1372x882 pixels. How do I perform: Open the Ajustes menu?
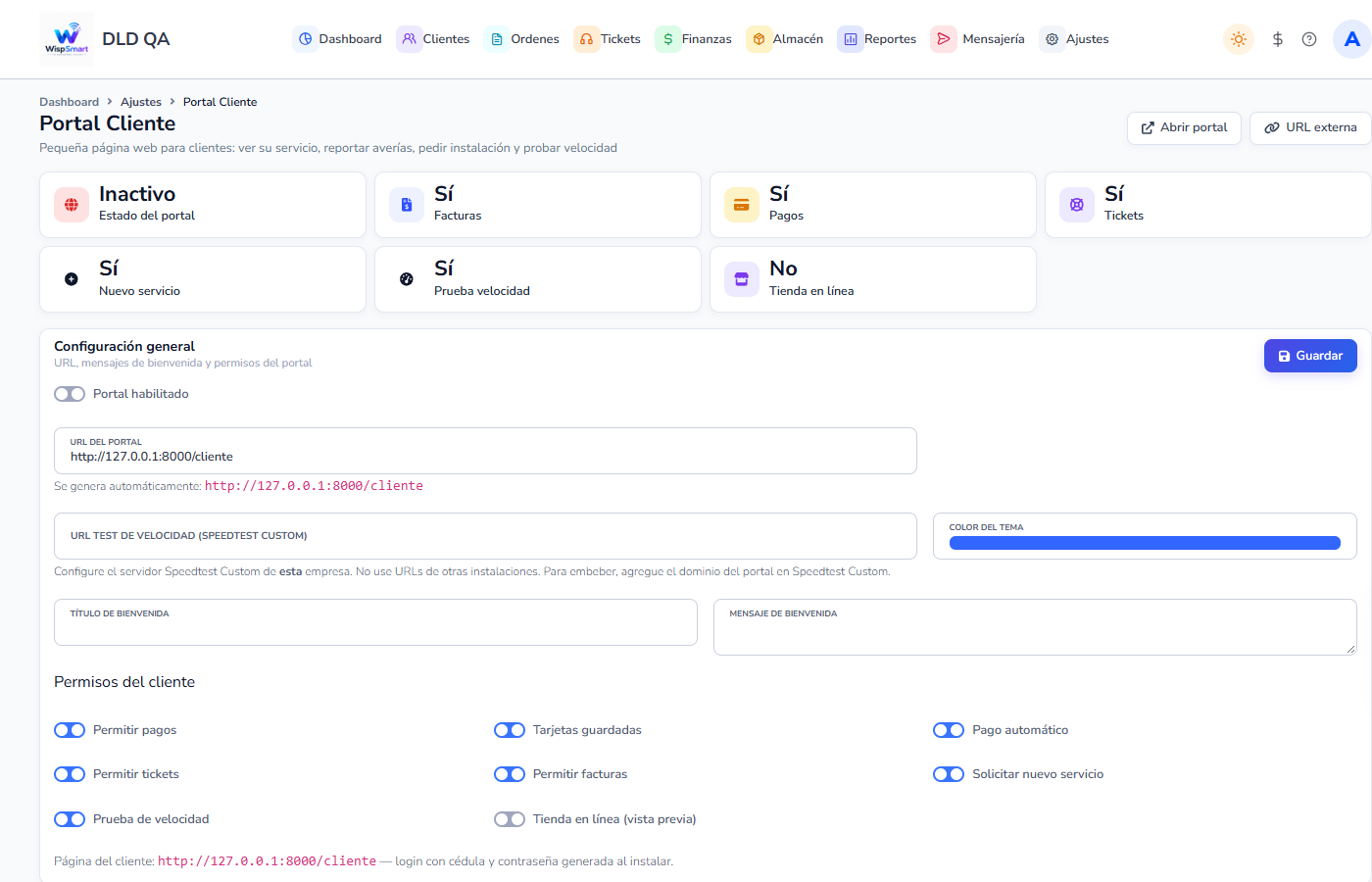[1075, 39]
